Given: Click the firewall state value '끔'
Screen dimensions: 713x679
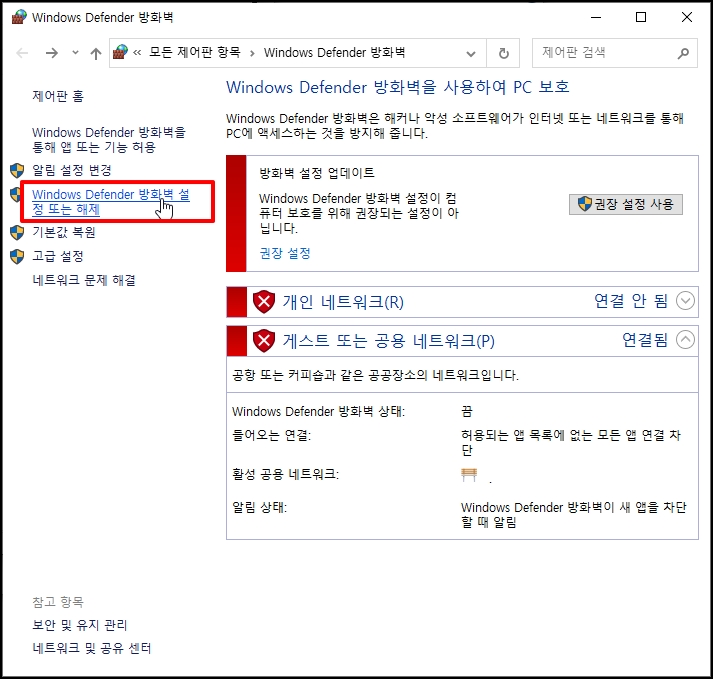Looking at the screenshot, I should pos(467,412).
